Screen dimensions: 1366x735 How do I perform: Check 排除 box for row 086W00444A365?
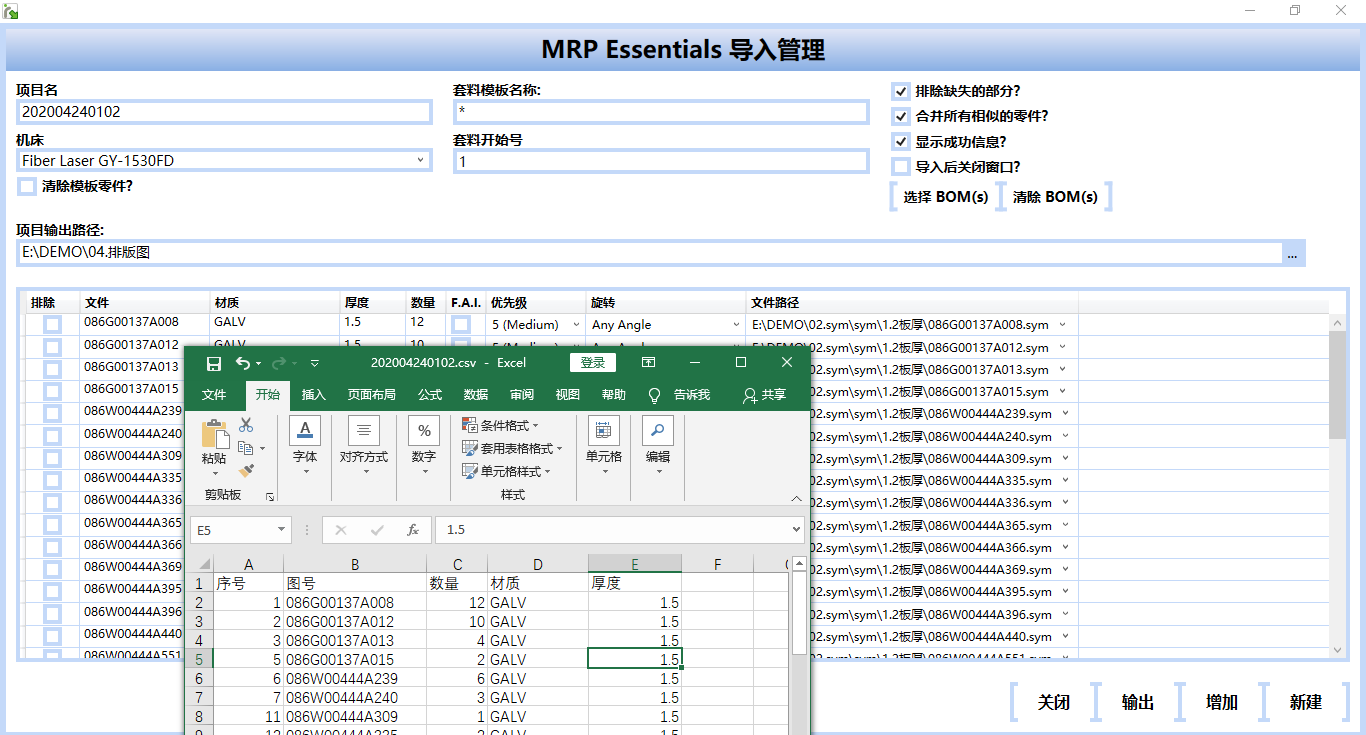[52, 524]
